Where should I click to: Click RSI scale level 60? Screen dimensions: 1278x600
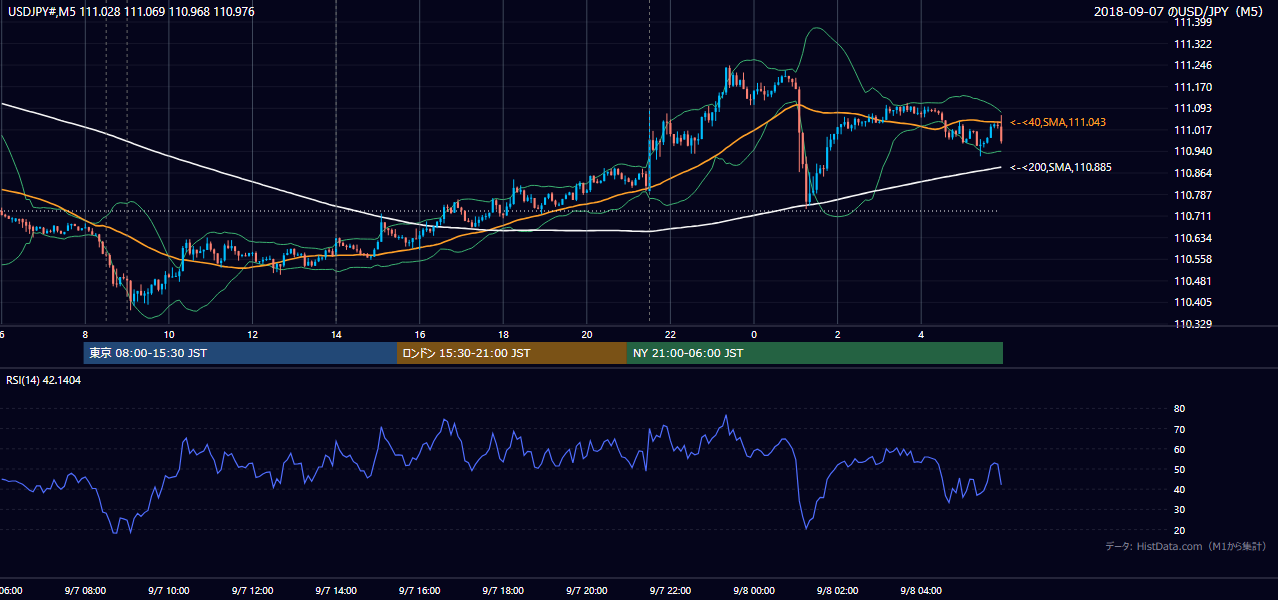(x=1179, y=449)
